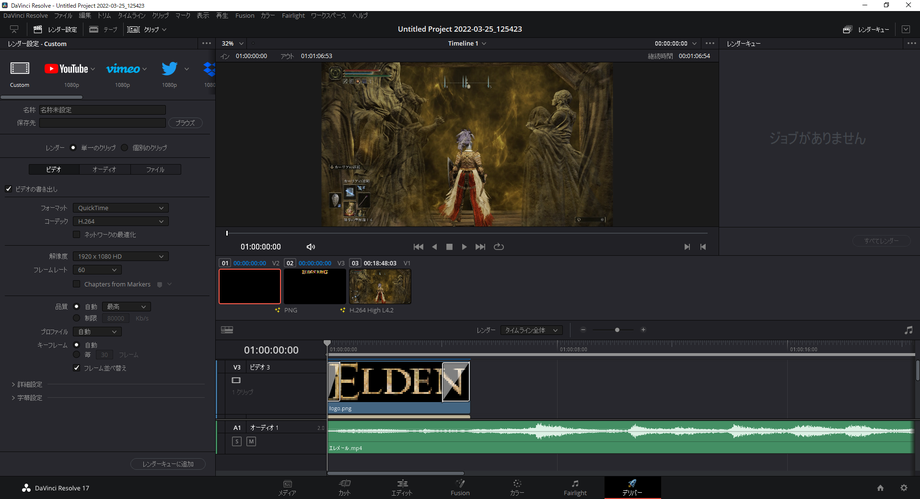This screenshot has height=499, width=920.
Task: Open project settings gear icon
Action: click(x=904, y=488)
